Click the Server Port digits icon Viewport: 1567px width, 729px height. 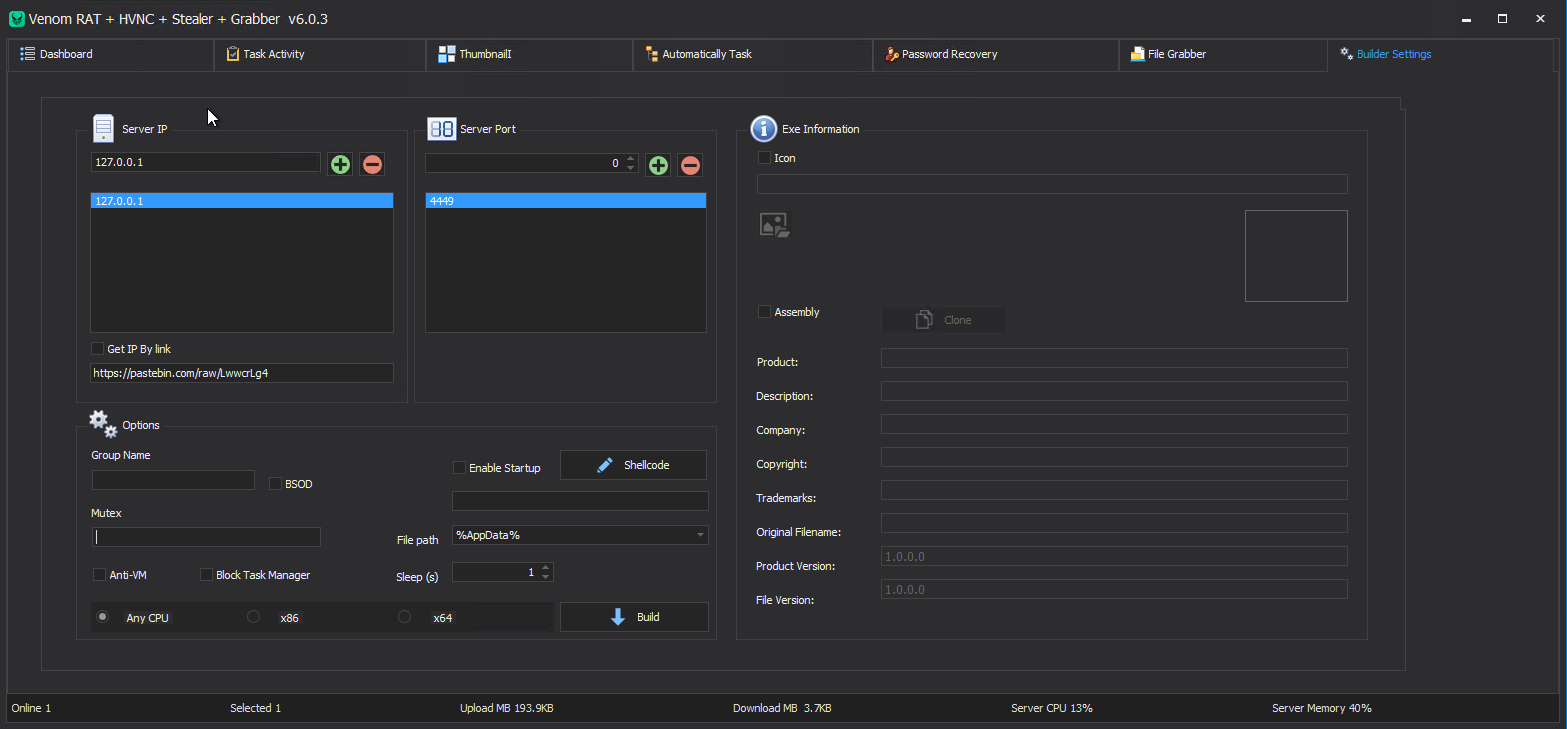[x=441, y=128]
